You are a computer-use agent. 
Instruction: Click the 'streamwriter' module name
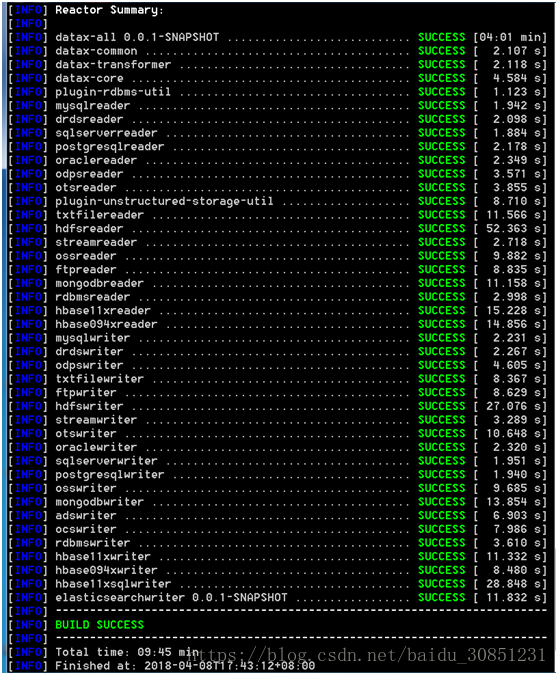pyautogui.click(x=96, y=420)
